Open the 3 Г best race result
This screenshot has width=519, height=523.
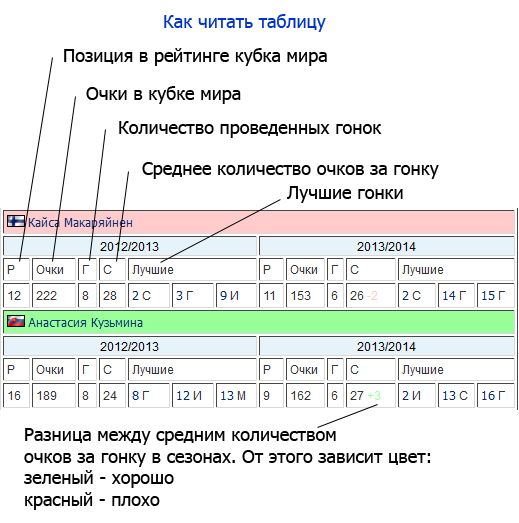click(x=184, y=296)
